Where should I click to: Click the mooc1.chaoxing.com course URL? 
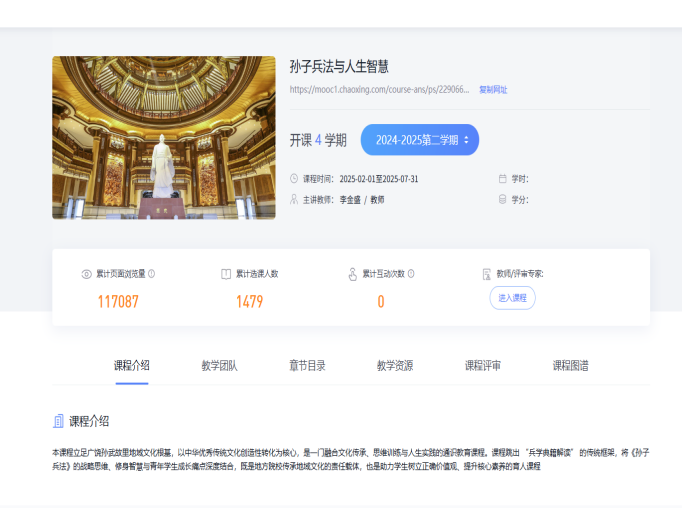click(x=379, y=89)
